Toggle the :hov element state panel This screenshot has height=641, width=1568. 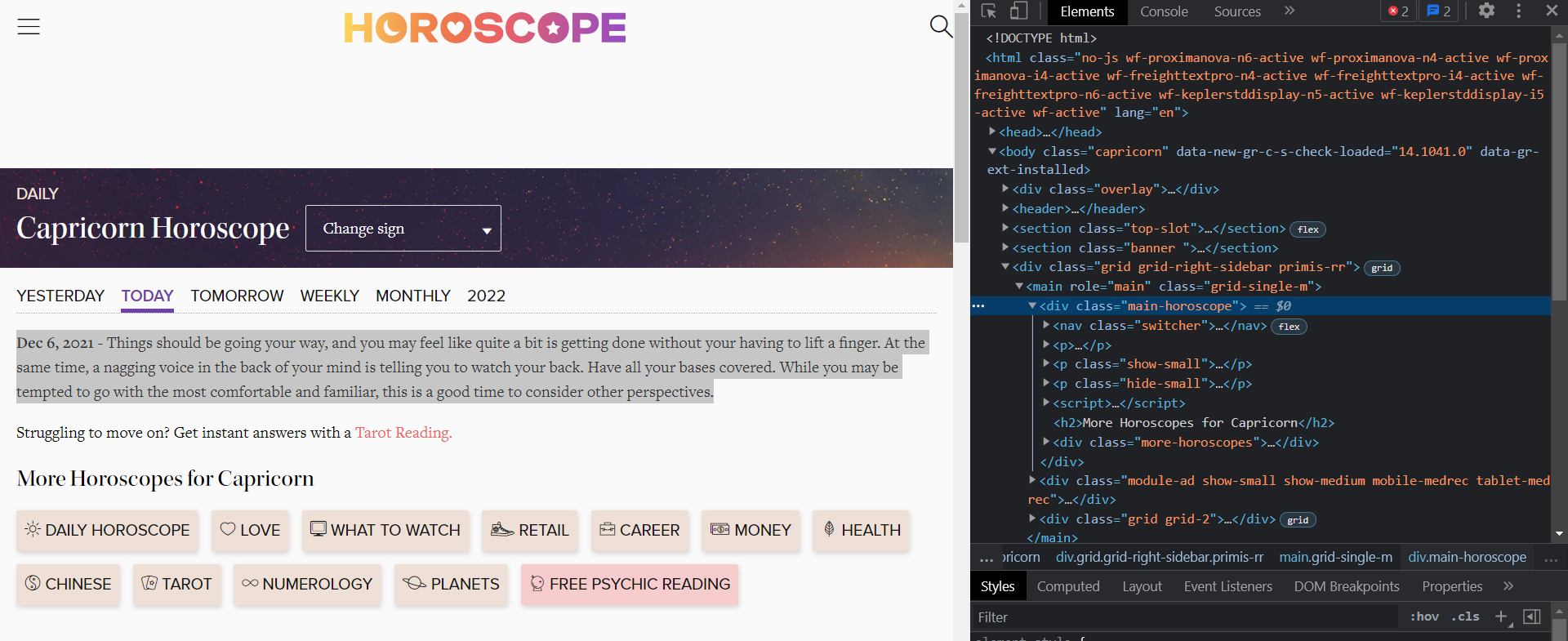coord(1424,617)
